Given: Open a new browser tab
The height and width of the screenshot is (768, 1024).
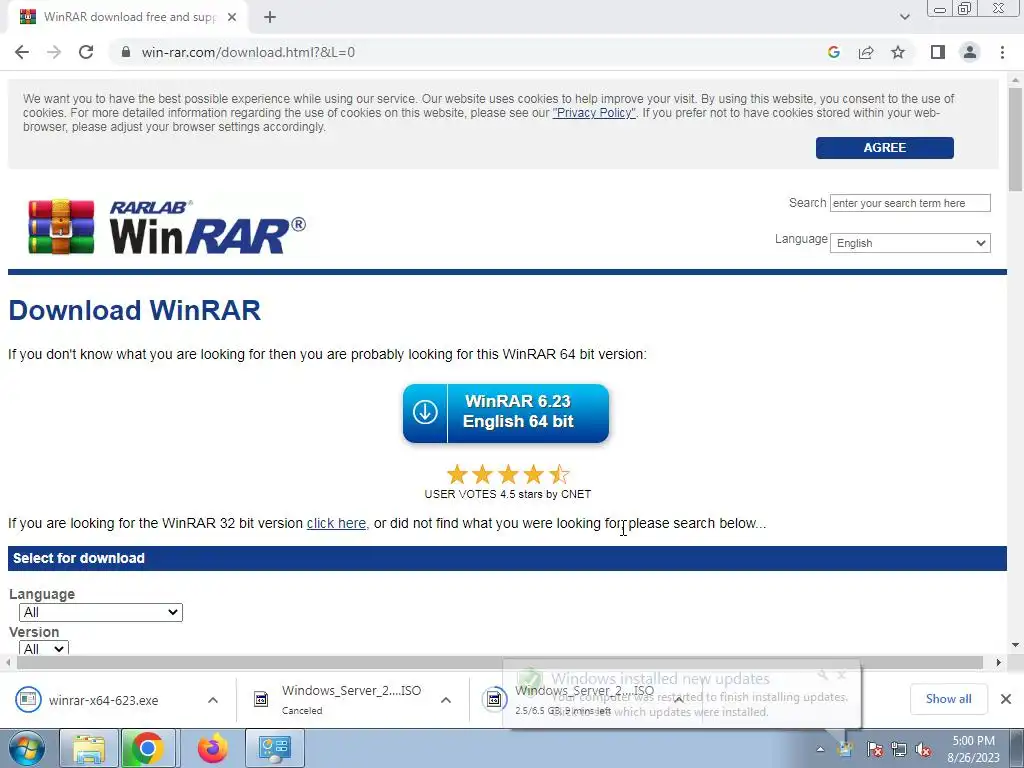Looking at the screenshot, I should pyautogui.click(x=270, y=18).
